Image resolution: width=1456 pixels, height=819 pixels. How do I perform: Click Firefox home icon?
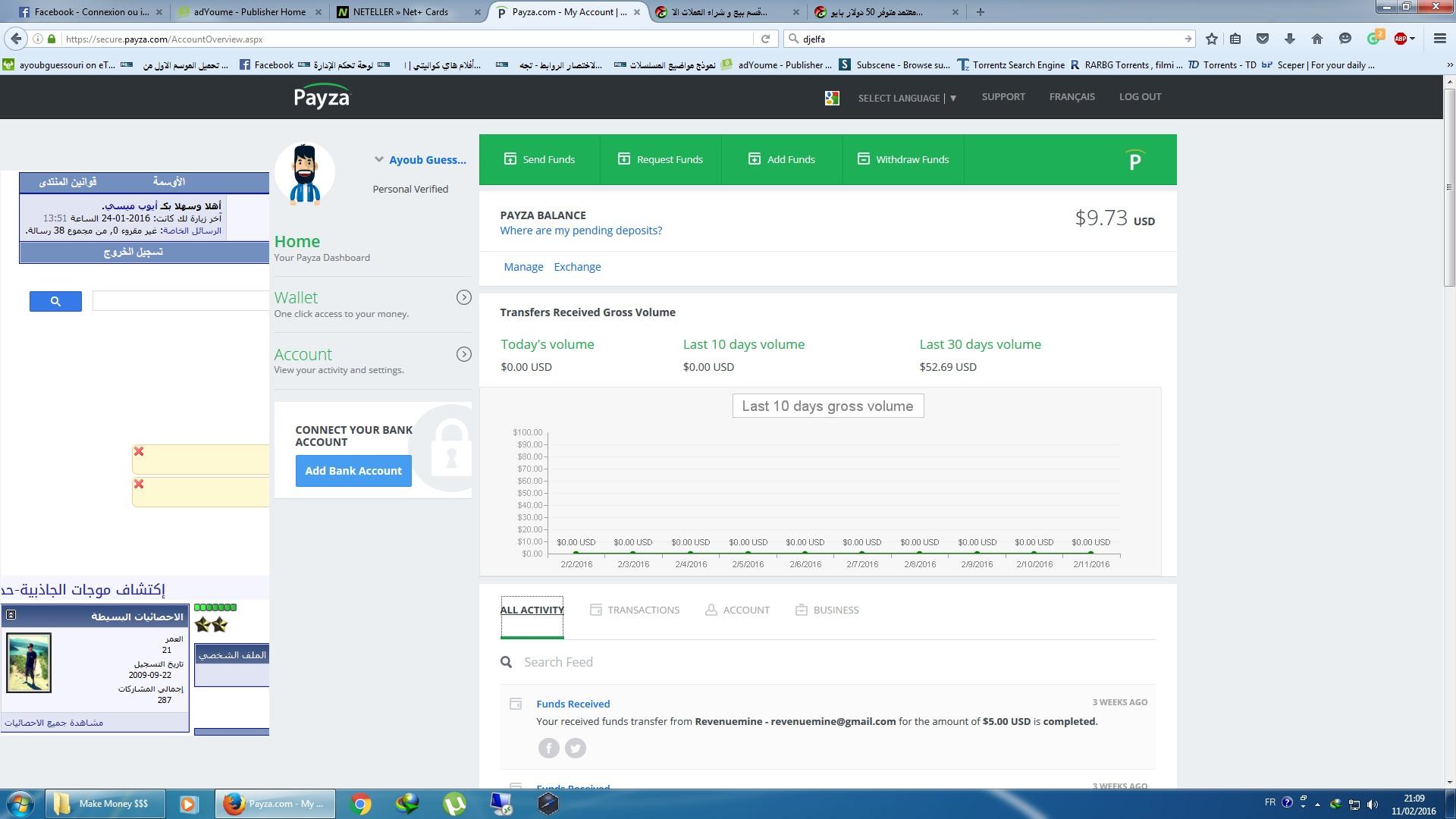(1317, 39)
